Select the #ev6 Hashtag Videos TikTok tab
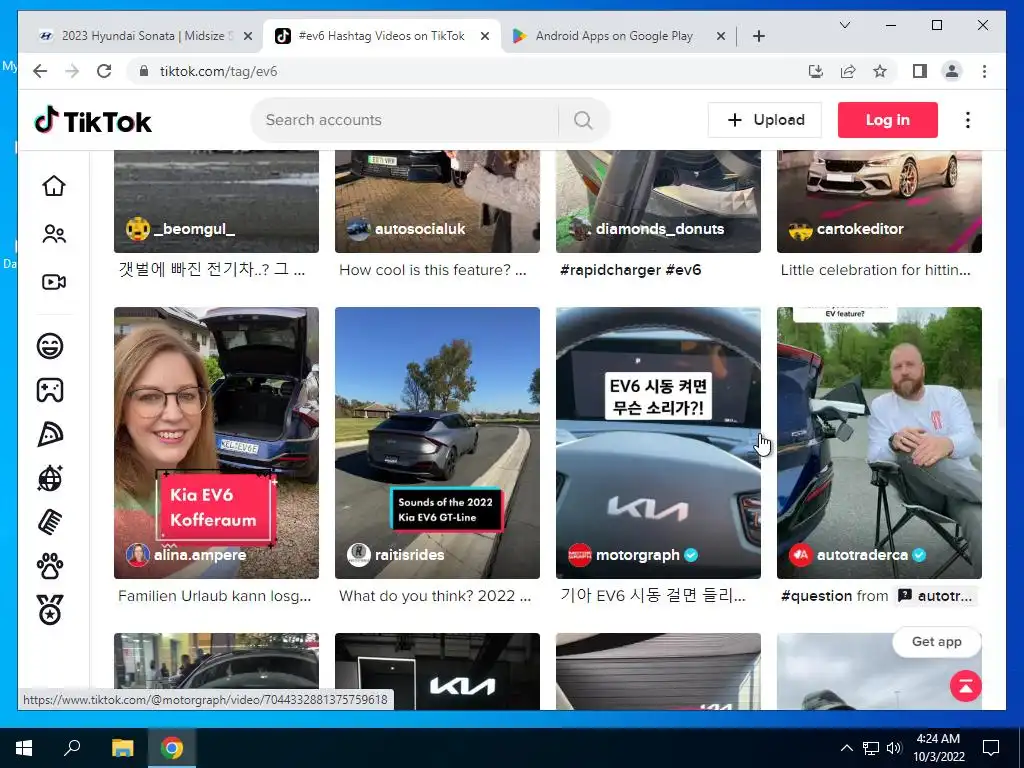This screenshot has height=768, width=1024. coord(381,36)
